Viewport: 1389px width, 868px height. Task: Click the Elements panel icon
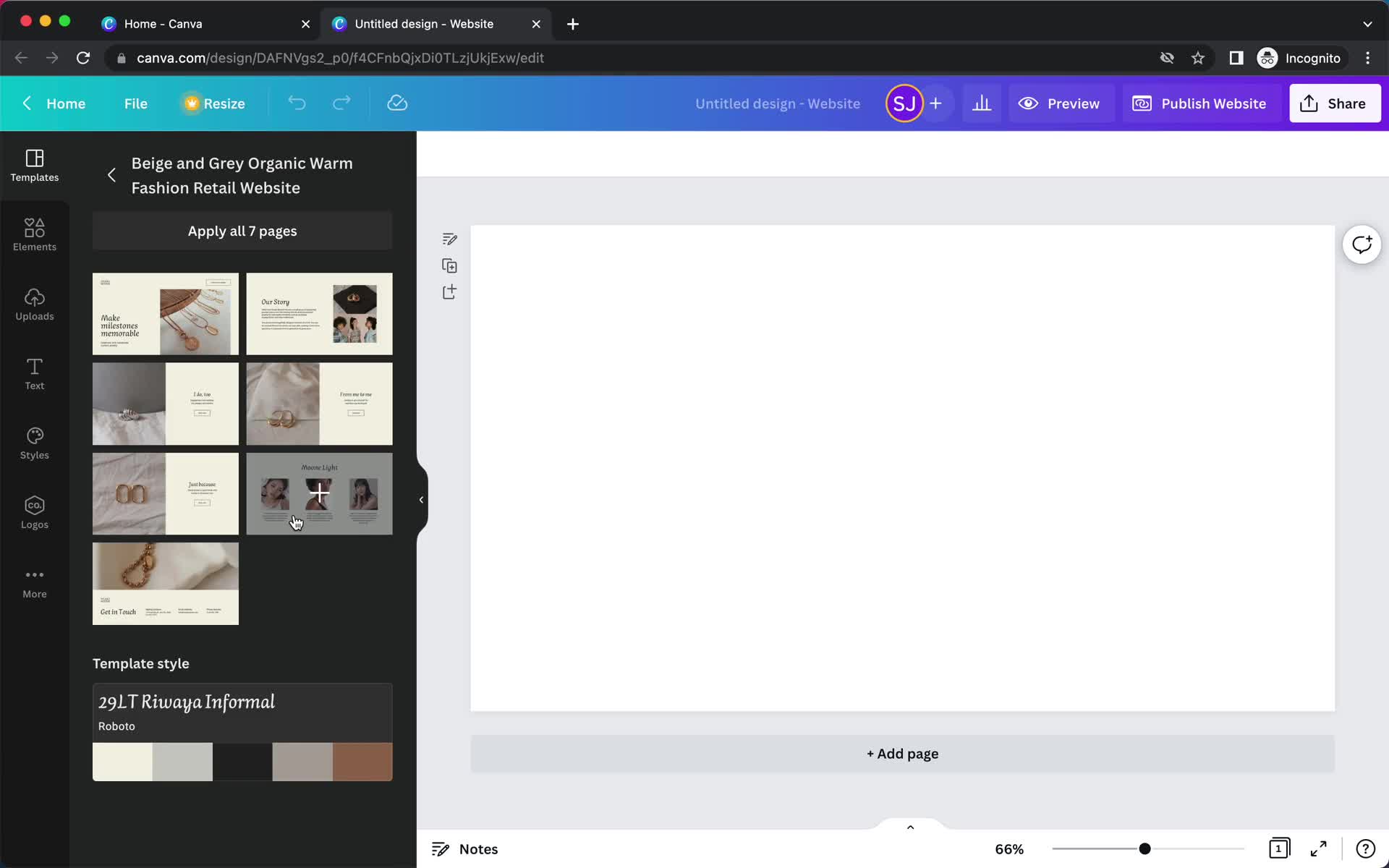pos(34,233)
